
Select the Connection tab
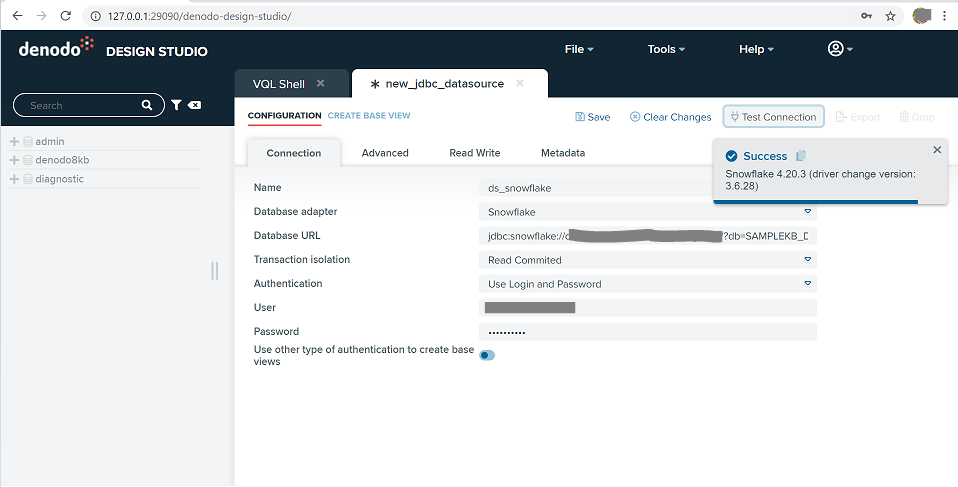tap(294, 153)
